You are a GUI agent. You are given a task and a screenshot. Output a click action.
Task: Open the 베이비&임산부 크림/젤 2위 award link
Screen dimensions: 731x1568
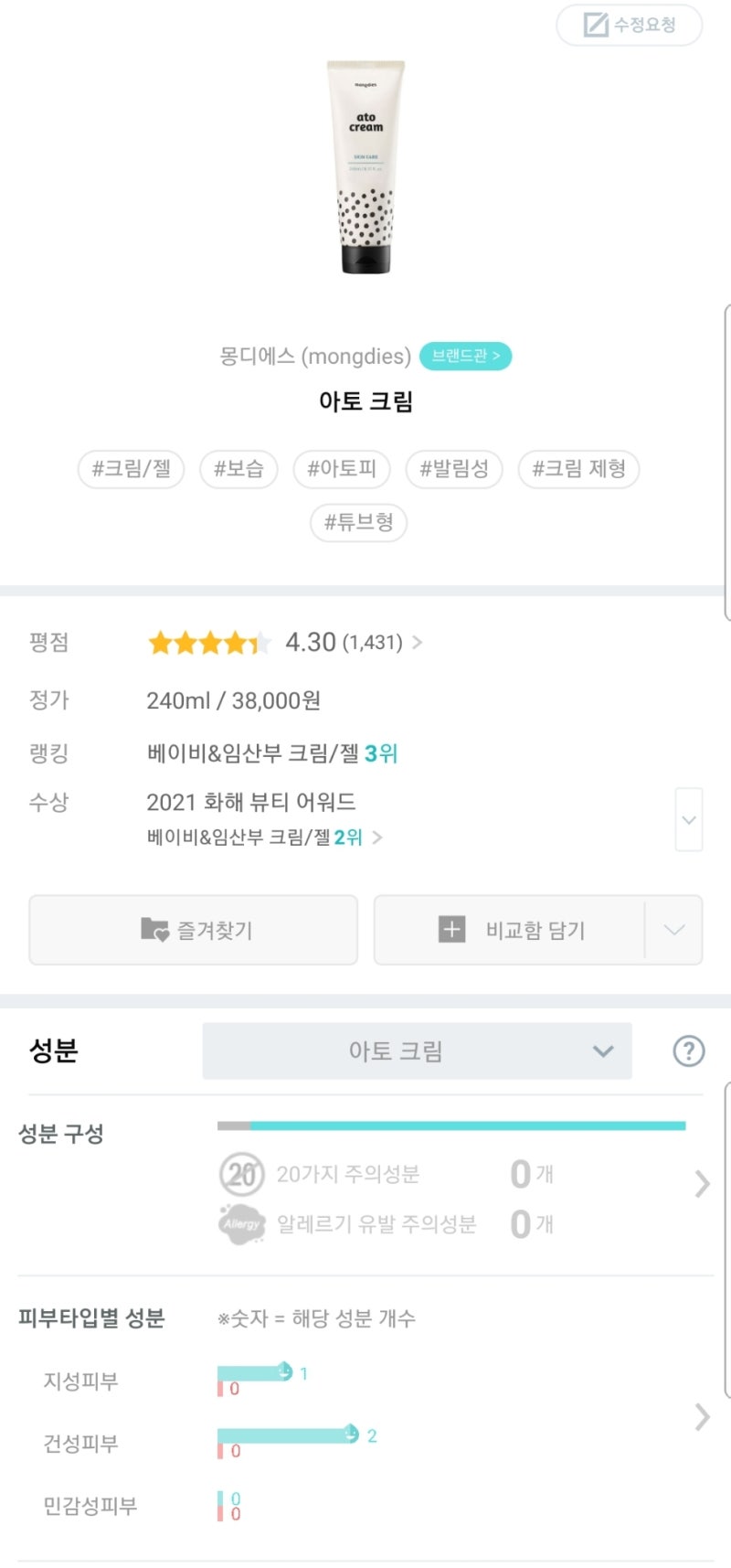pos(264,837)
